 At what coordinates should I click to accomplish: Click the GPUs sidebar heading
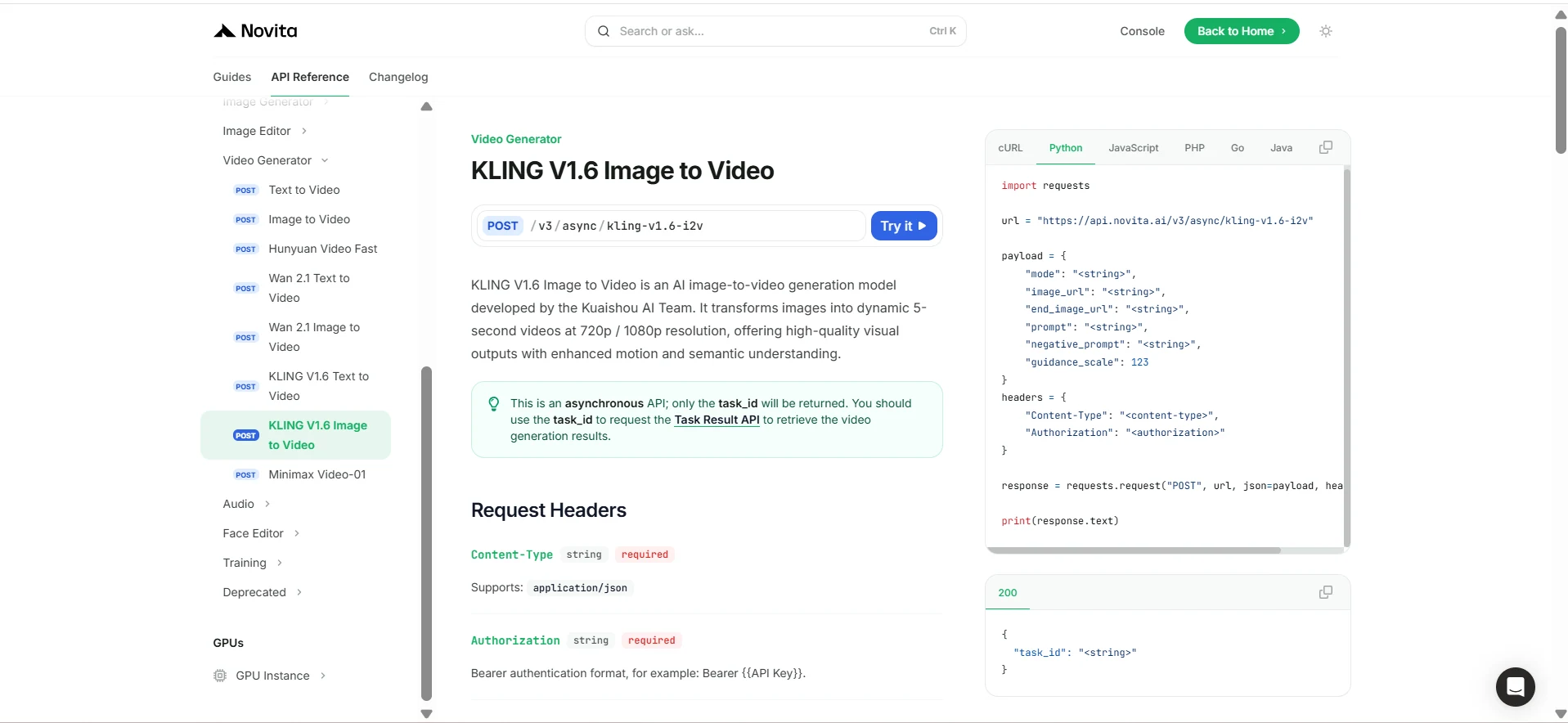[228, 643]
